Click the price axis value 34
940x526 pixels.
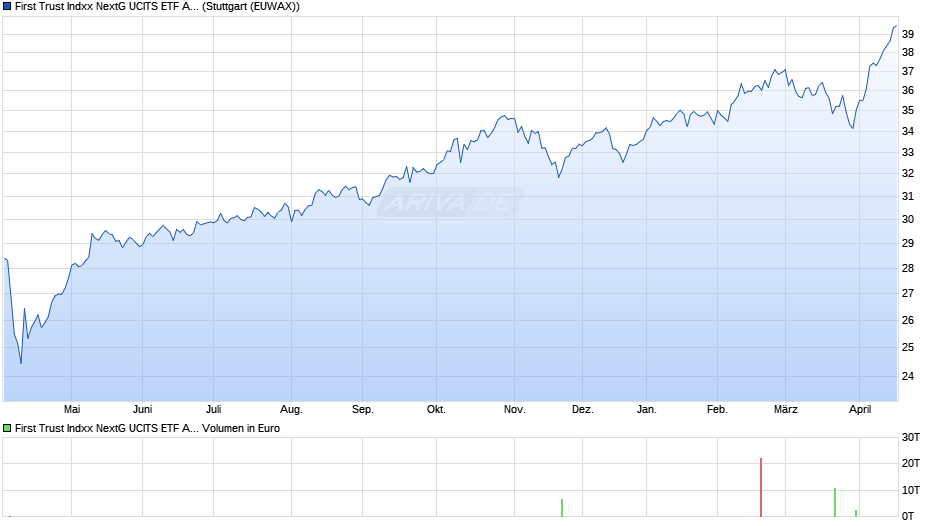click(x=908, y=131)
